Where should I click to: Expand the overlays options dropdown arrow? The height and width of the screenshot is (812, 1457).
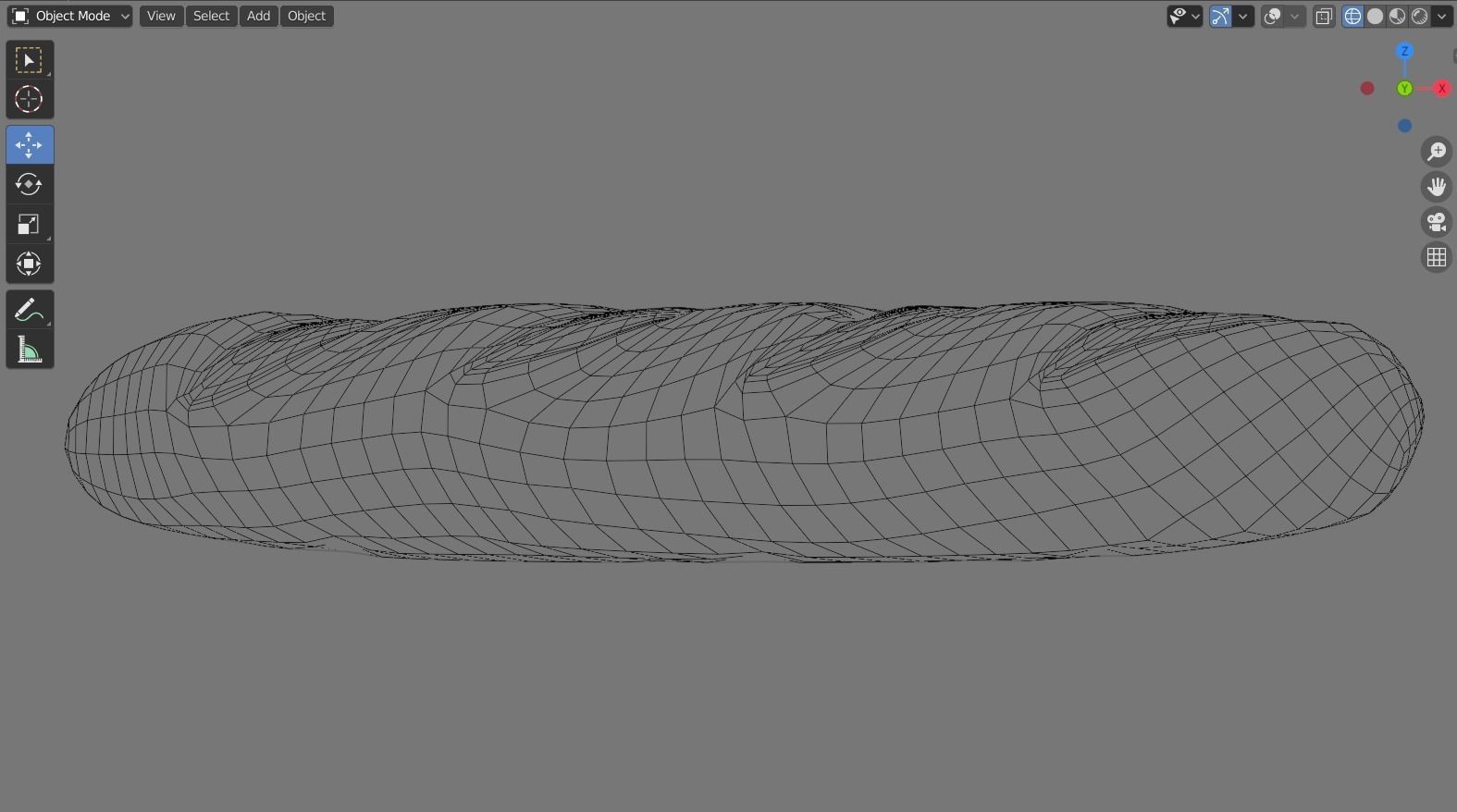(1295, 16)
